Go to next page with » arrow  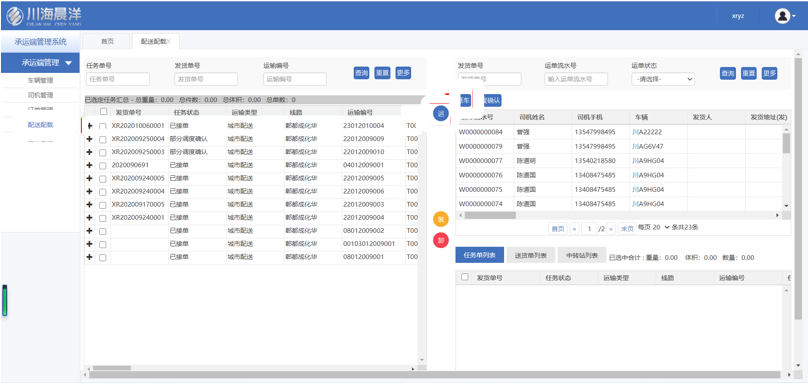coord(611,228)
